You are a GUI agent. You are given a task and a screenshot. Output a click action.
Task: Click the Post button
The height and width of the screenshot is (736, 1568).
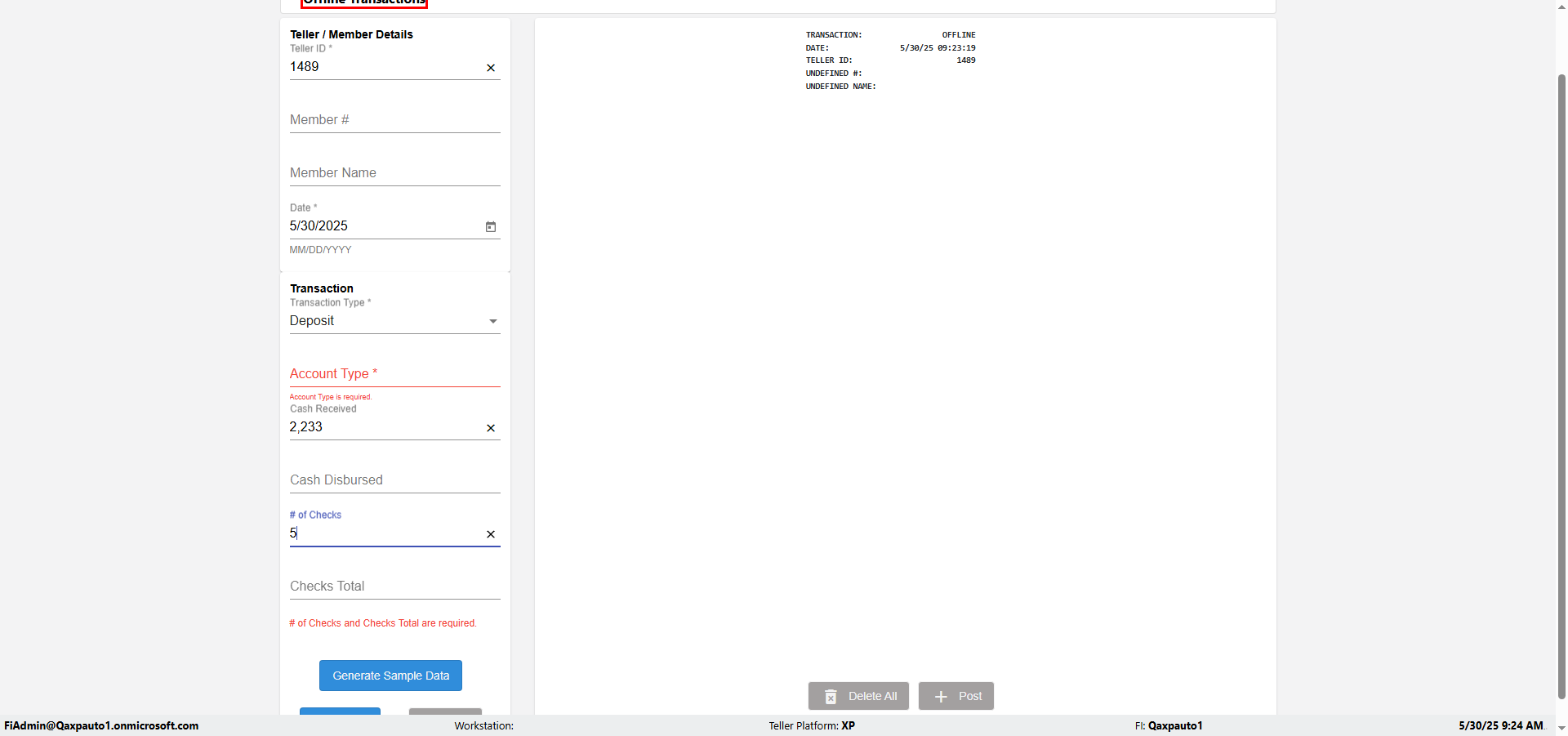click(x=956, y=696)
